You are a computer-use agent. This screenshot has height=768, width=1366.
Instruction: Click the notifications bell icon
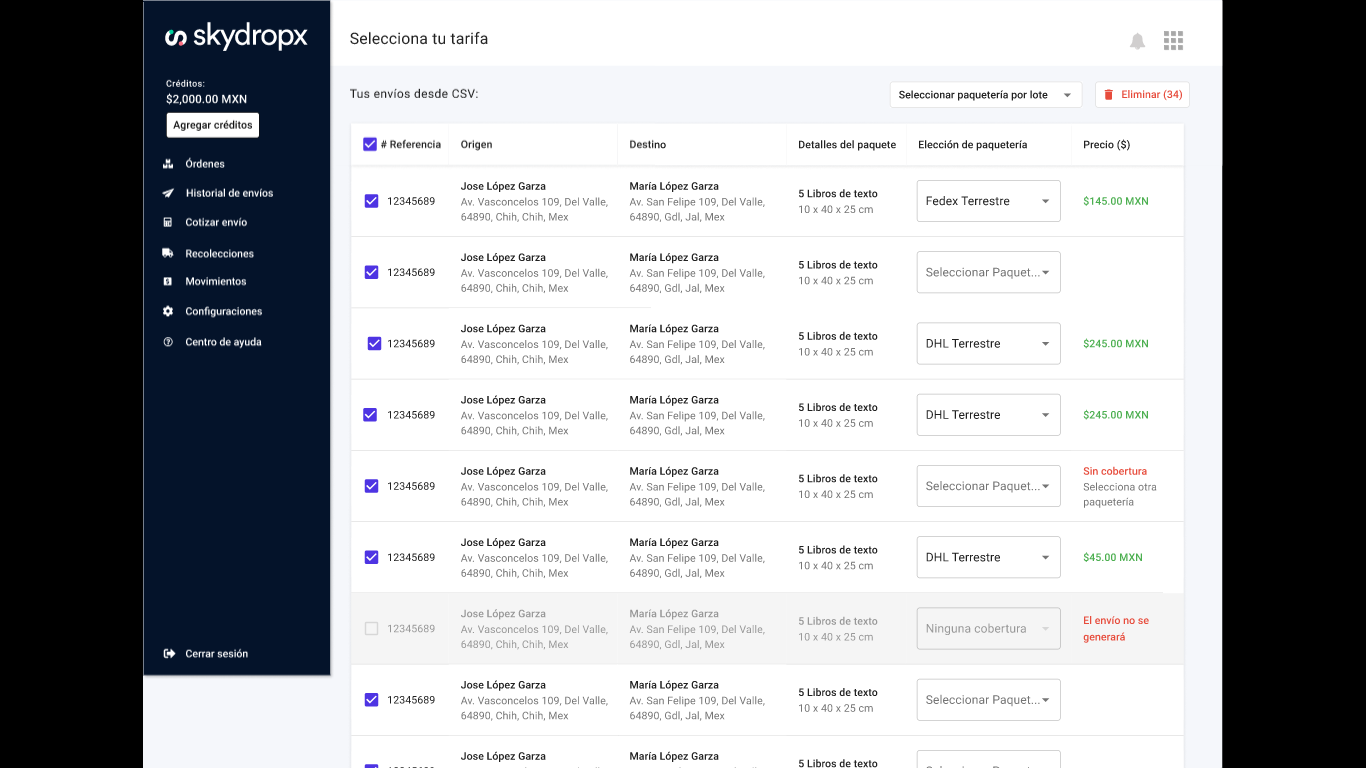coord(1137,41)
